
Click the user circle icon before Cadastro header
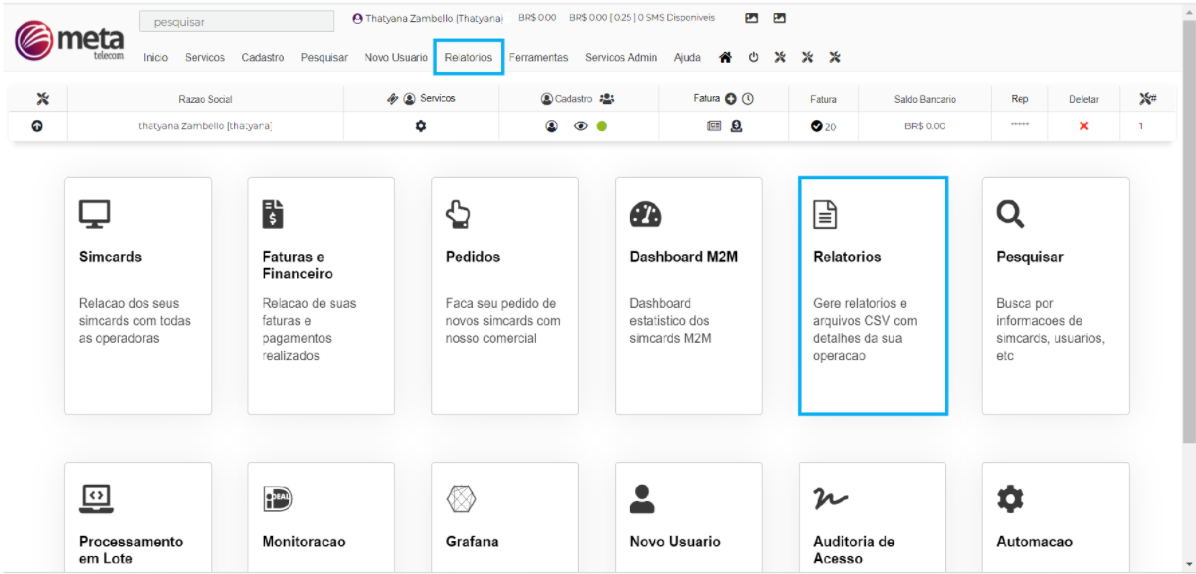click(x=546, y=99)
